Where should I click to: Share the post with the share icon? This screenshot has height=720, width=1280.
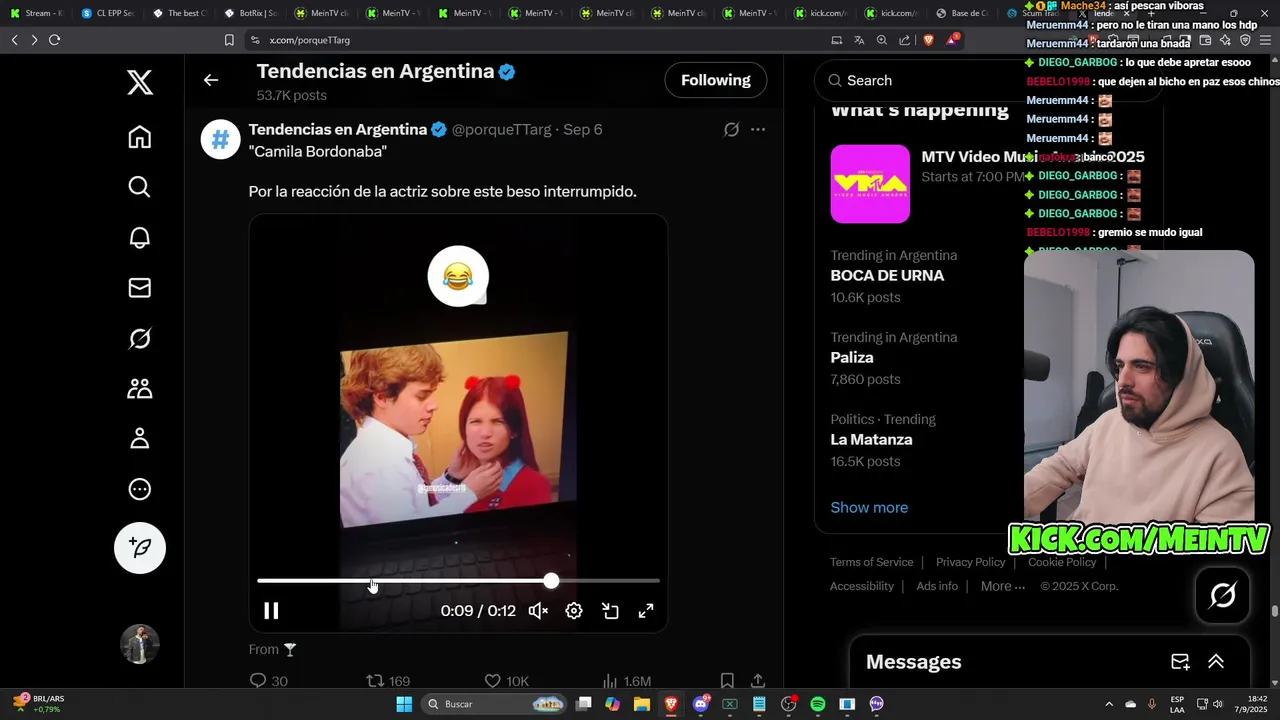coord(758,681)
